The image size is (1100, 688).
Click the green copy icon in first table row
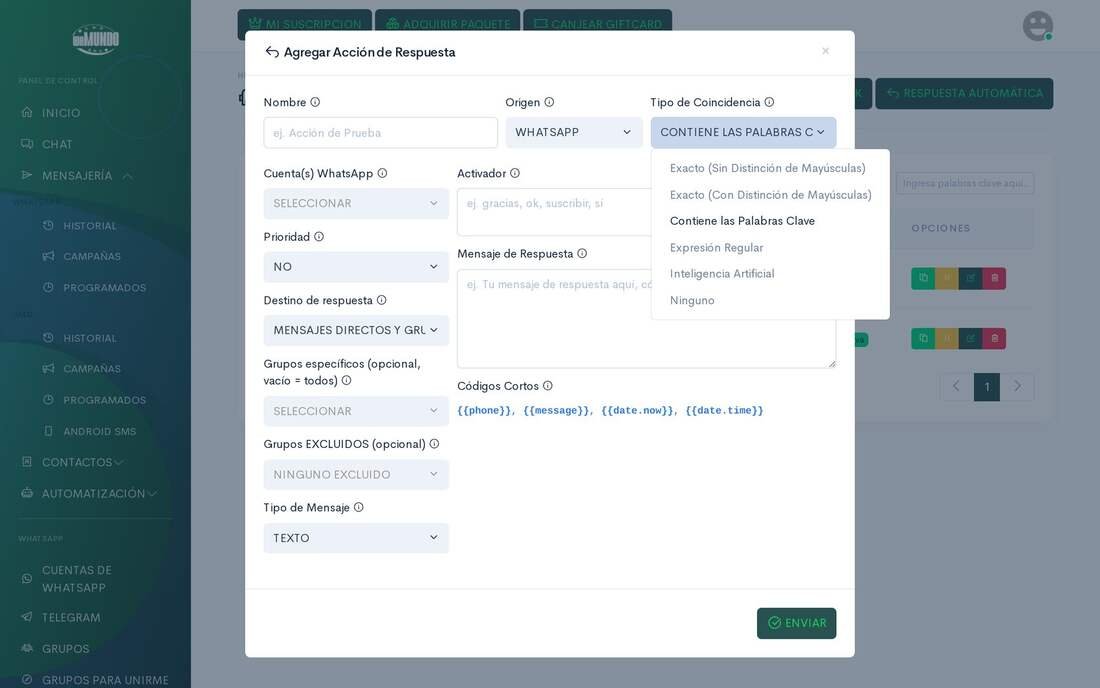tap(923, 278)
